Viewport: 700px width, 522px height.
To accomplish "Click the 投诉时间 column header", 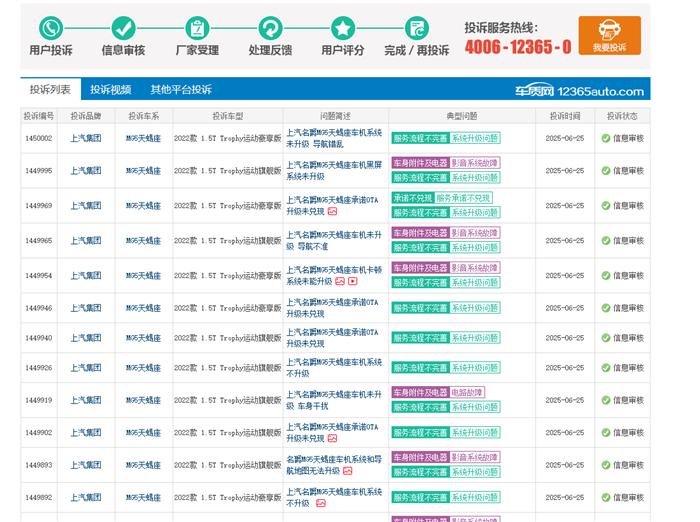I will (565, 116).
